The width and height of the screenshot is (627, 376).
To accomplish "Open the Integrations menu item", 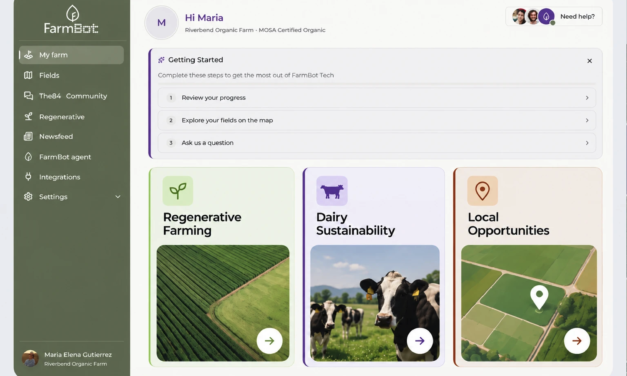I will tap(71, 176).
